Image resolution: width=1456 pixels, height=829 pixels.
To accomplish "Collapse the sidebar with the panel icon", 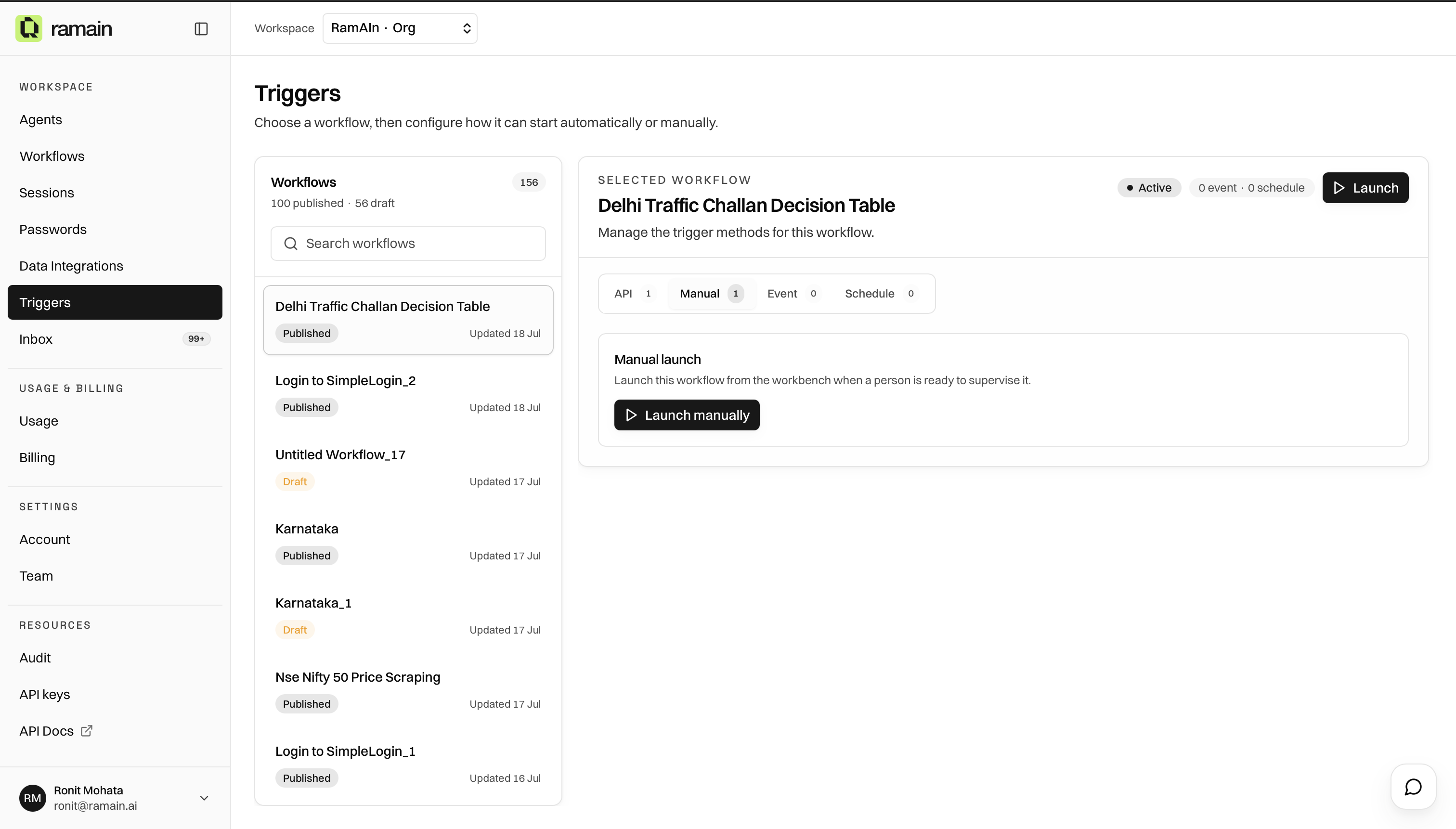I will pyautogui.click(x=201, y=28).
